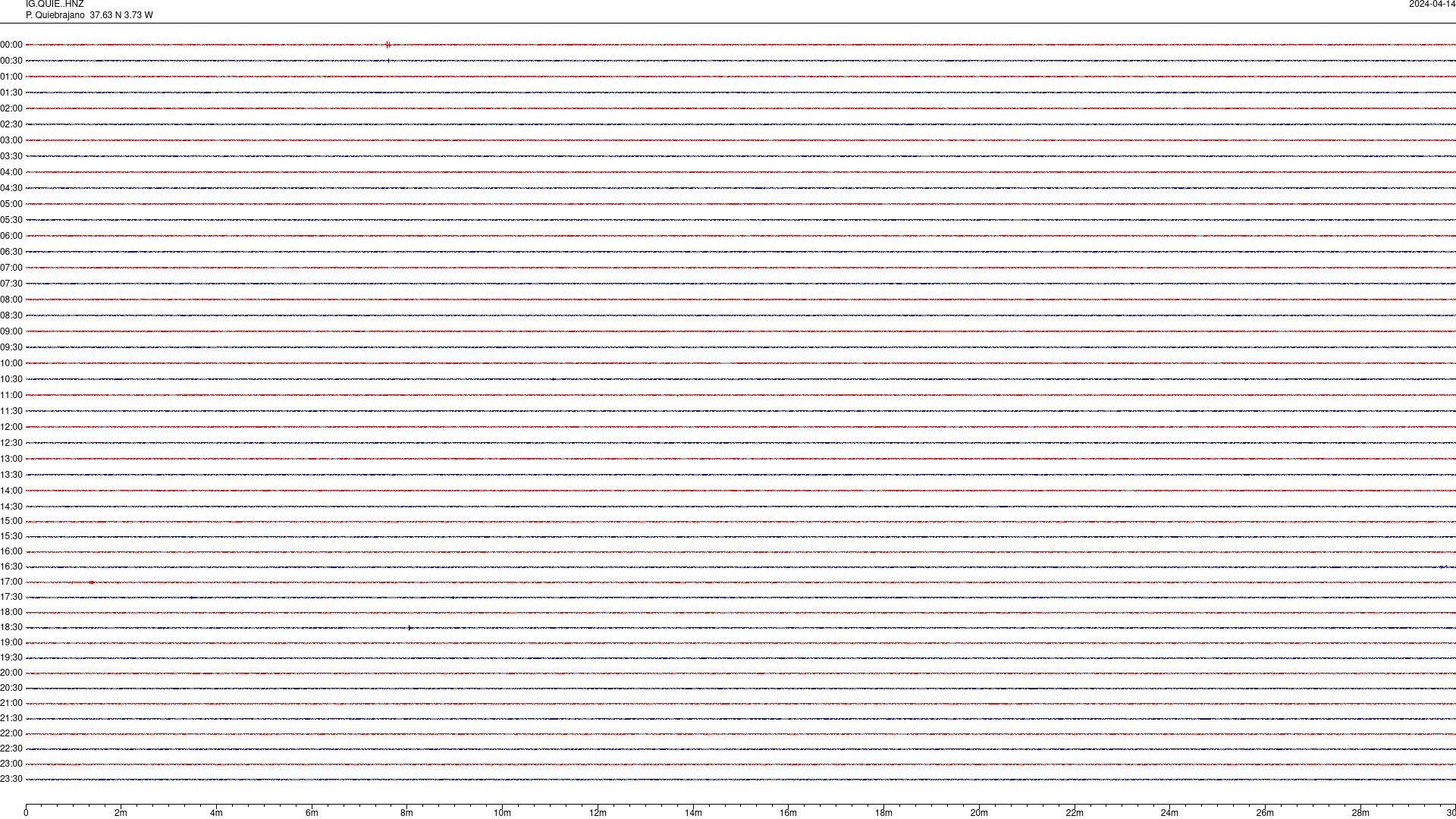The image size is (1456, 819).
Task: Click the date 2024-04-14
Action: (1432, 5)
